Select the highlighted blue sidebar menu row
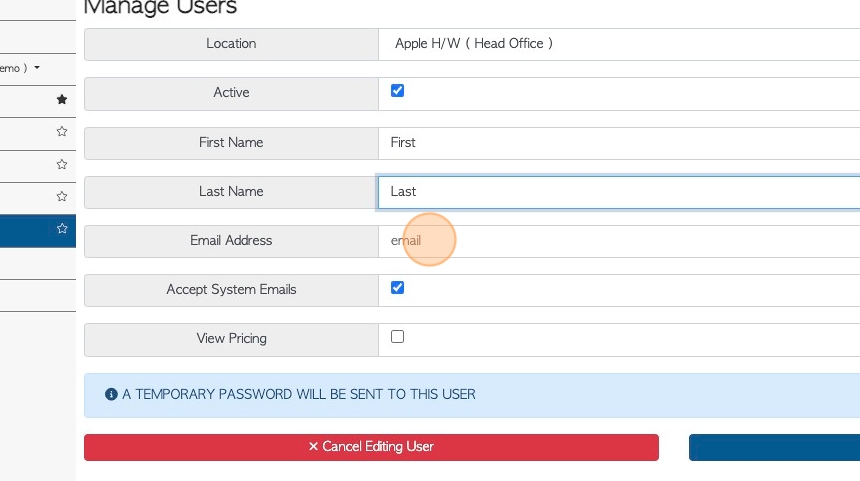 click(x=38, y=231)
